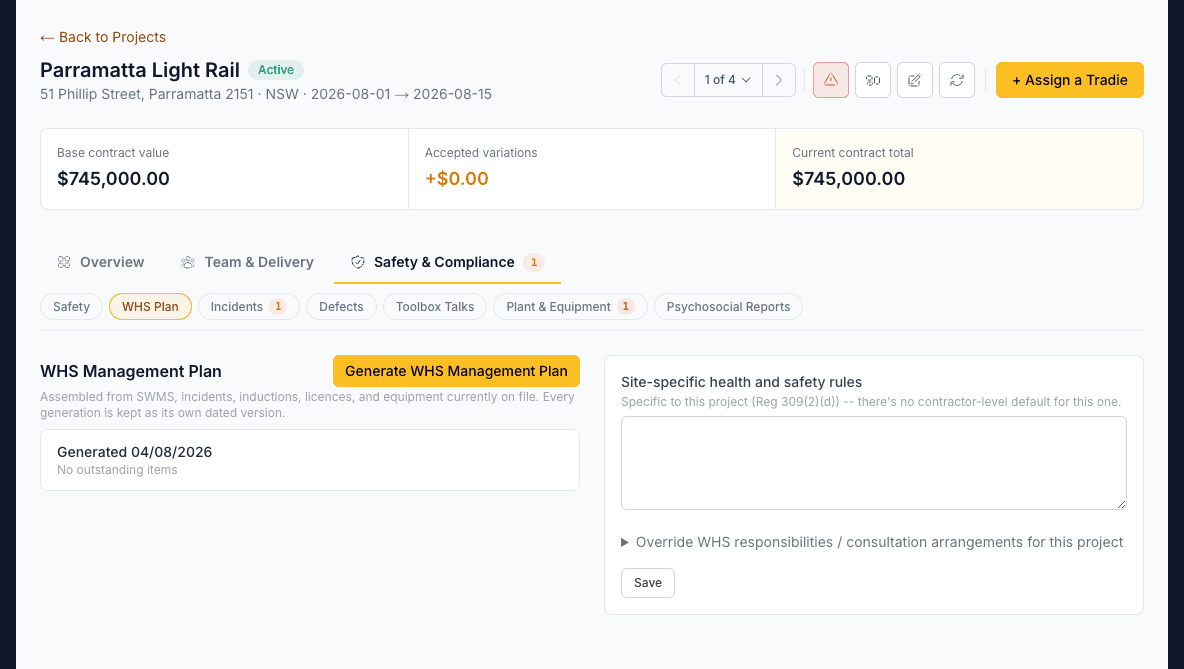
Task: Expand Override WHS responsibilities disclosure
Action: pyautogui.click(x=872, y=542)
